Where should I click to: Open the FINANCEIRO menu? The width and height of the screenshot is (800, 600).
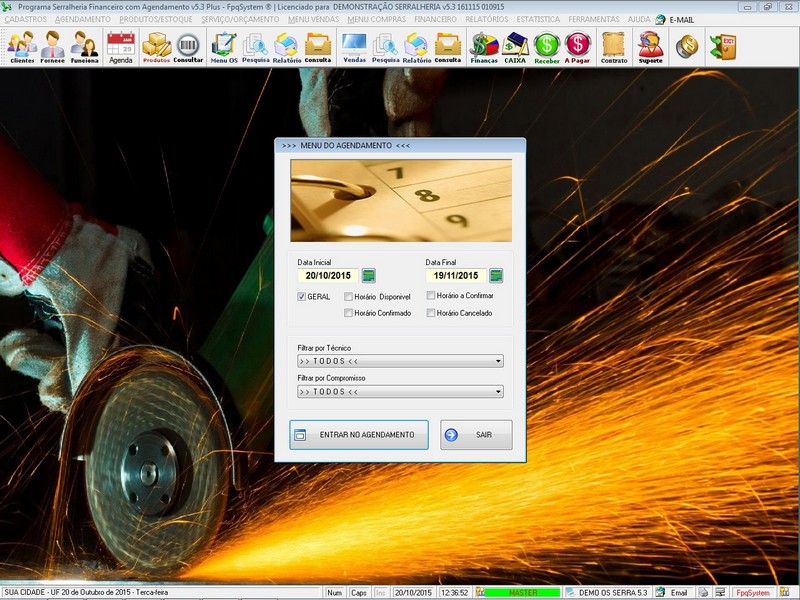pyautogui.click(x=435, y=19)
